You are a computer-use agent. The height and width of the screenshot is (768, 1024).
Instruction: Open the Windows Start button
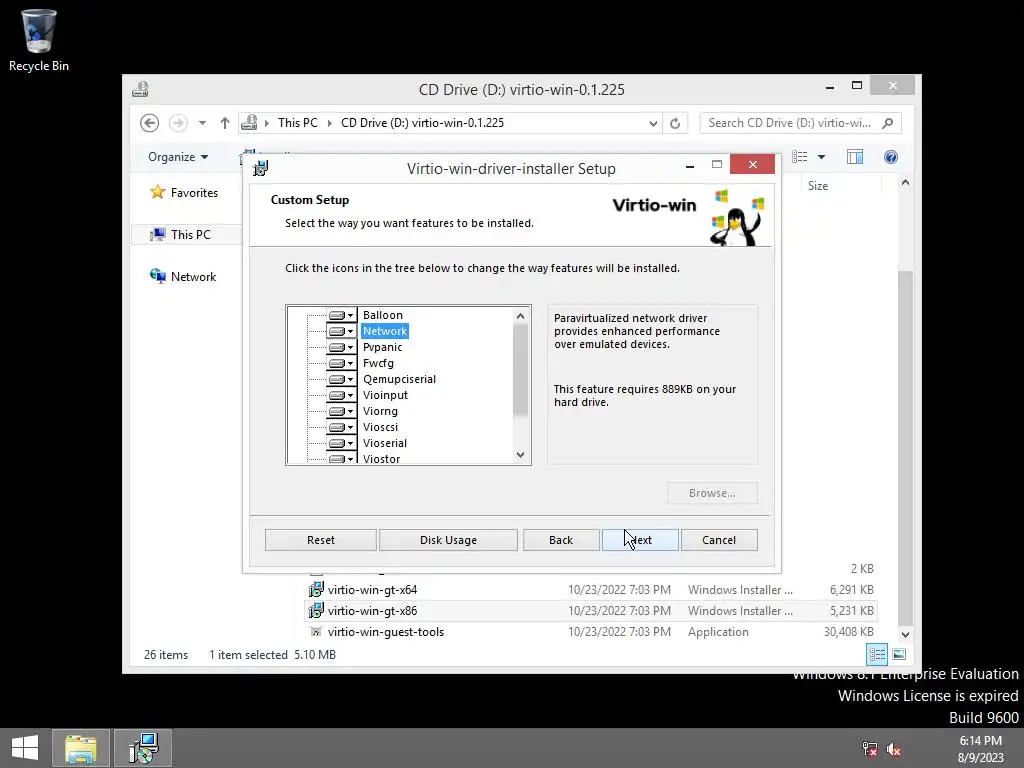pos(25,748)
